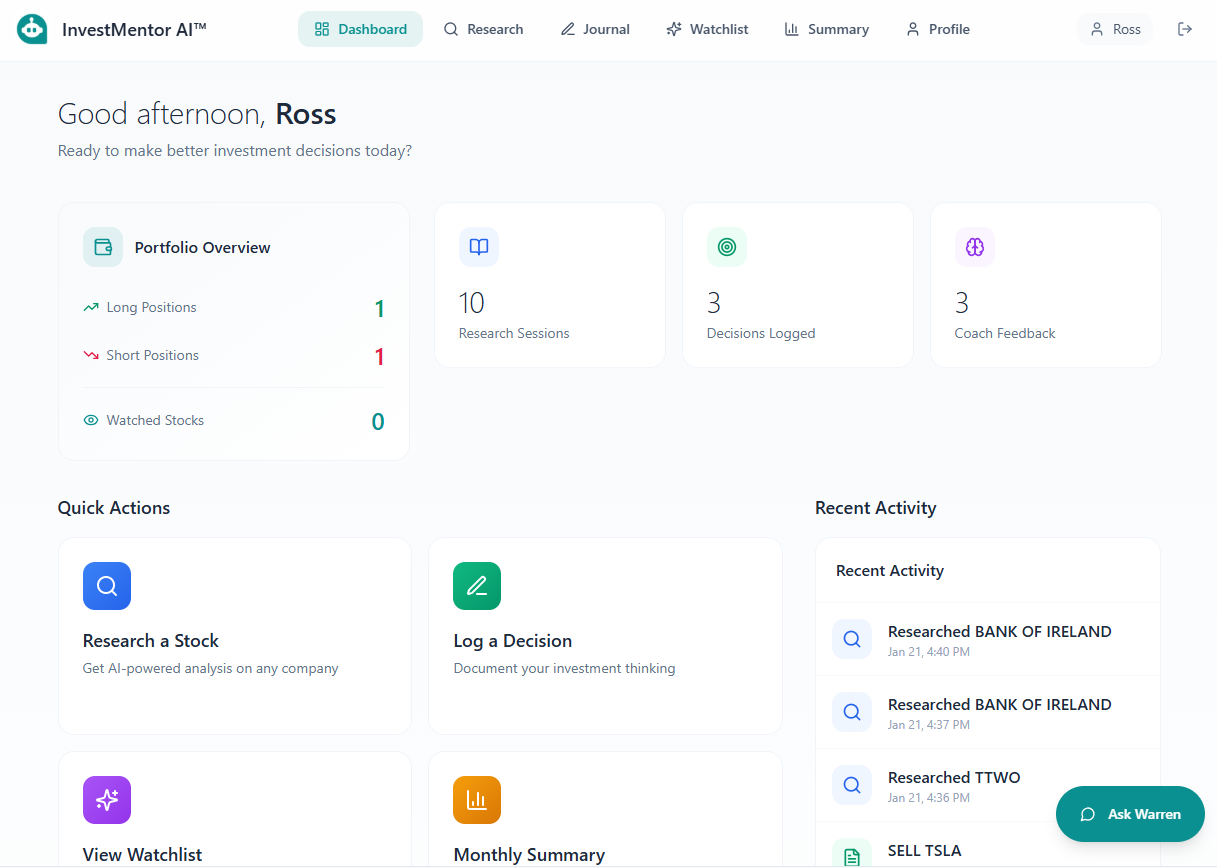Viewport: 1217px width, 868px height.
Task: Click the logout arrow icon
Action: click(x=1185, y=29)
